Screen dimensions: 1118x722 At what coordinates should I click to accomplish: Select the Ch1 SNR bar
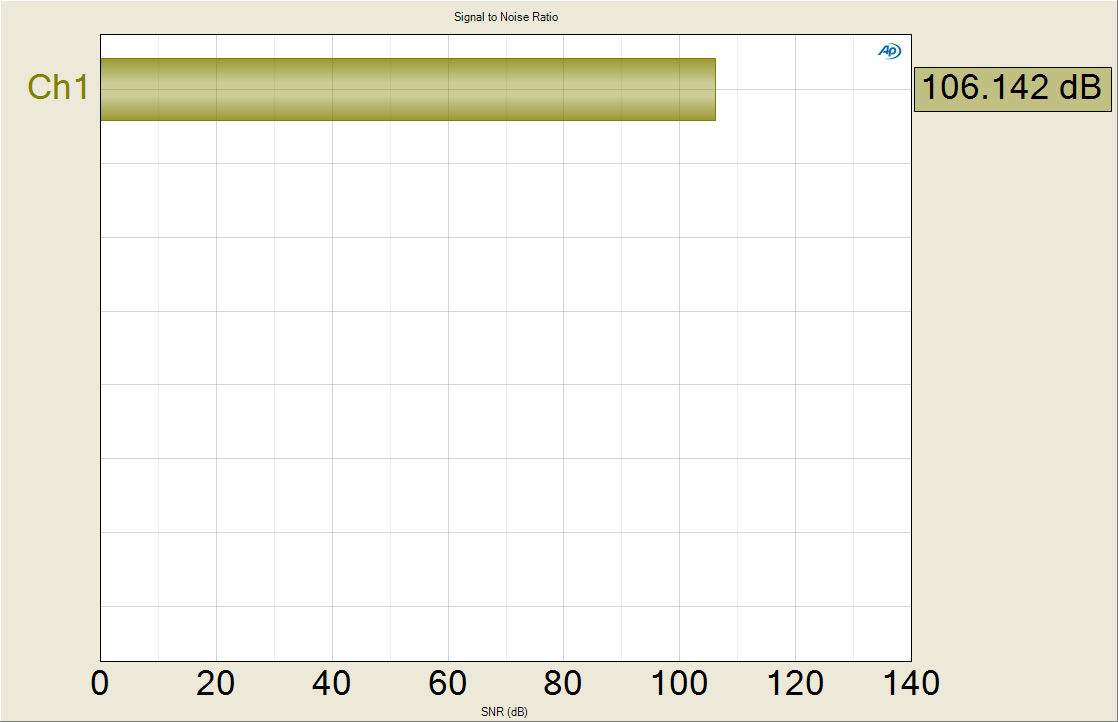[408, 90]
